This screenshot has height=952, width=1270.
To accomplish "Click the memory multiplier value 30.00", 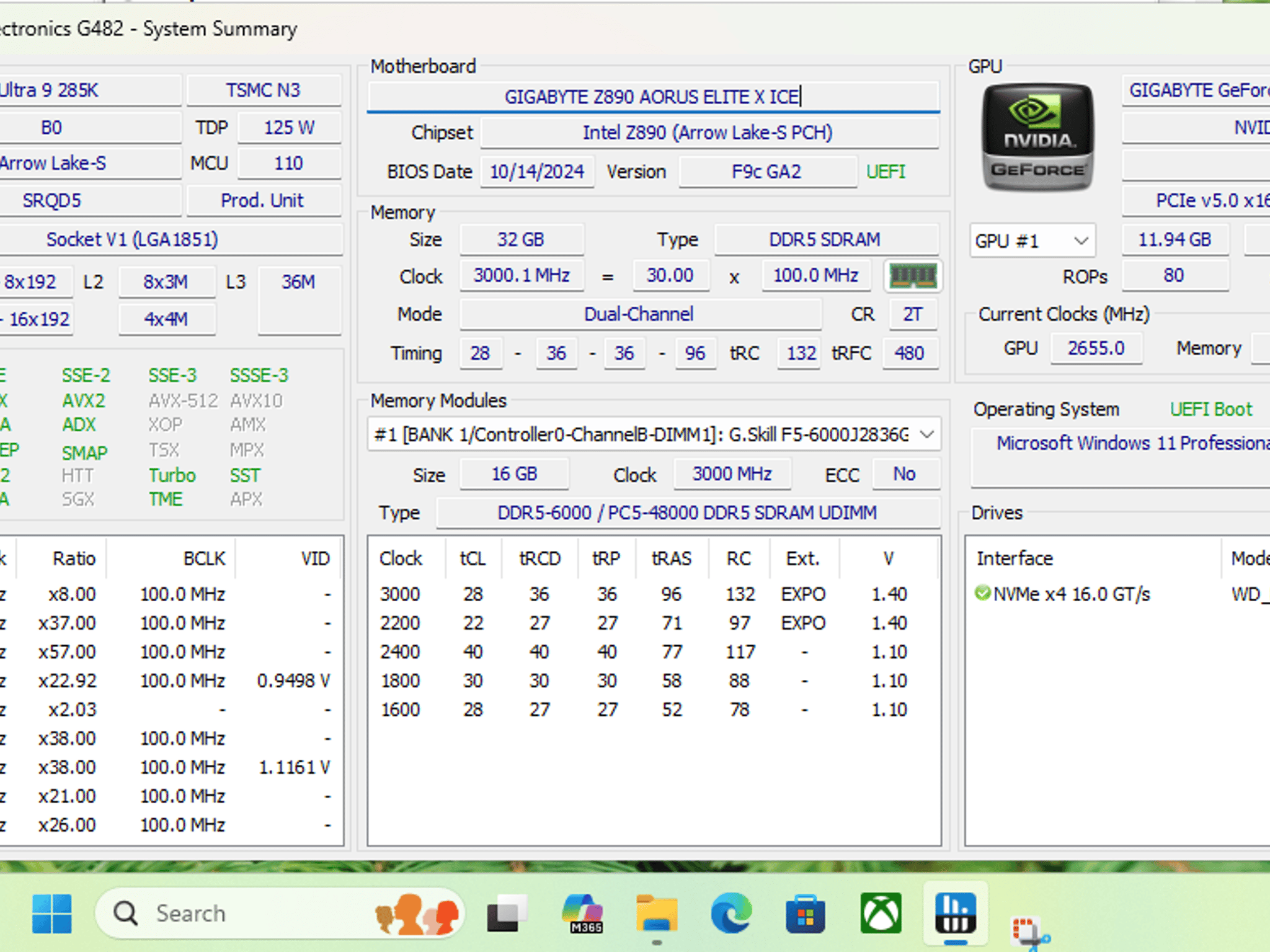I will point(670,275).
